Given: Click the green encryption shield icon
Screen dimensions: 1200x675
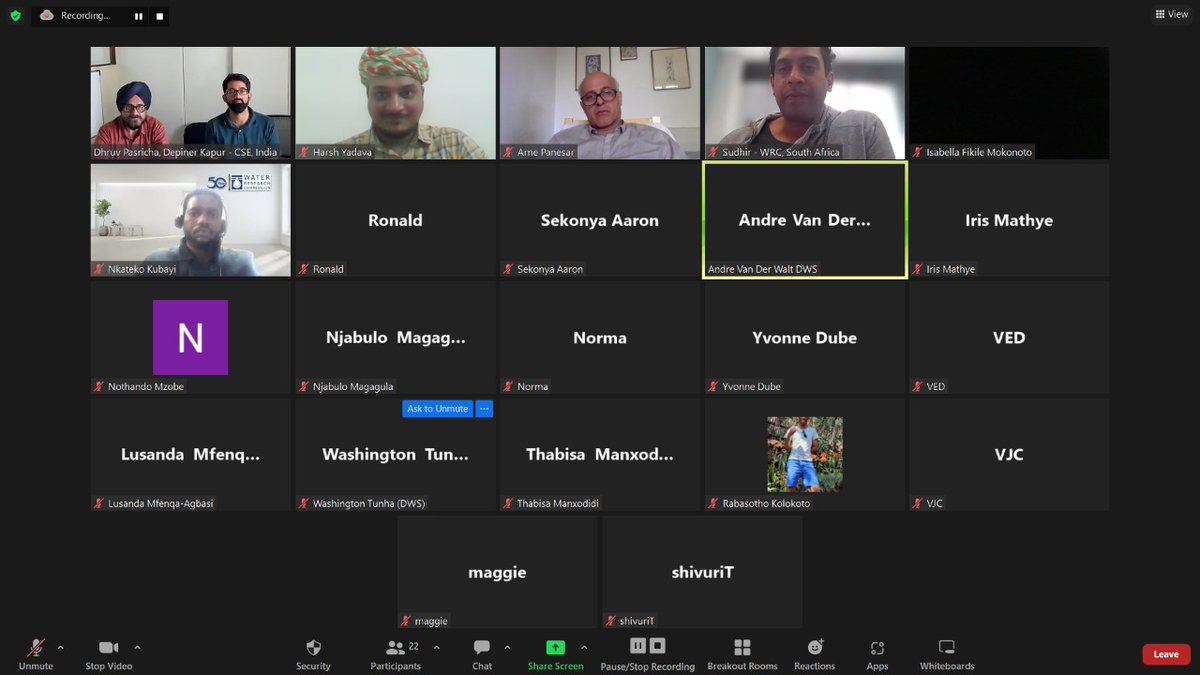Looking at the screenshot, I should [x=15, y=16].
